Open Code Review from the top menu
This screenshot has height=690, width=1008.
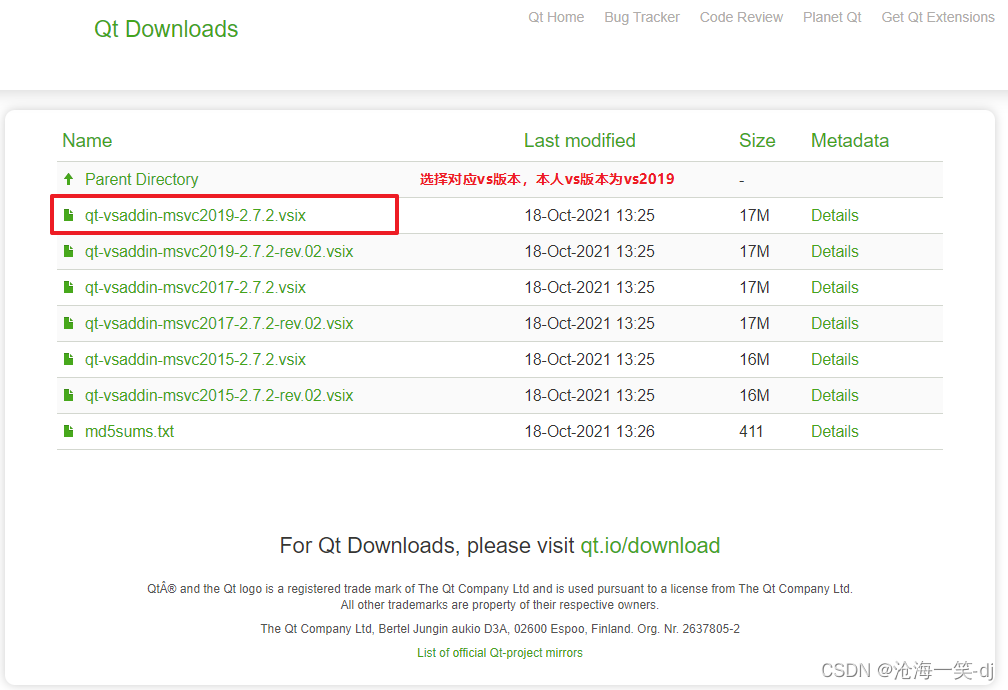pos(741,17)
